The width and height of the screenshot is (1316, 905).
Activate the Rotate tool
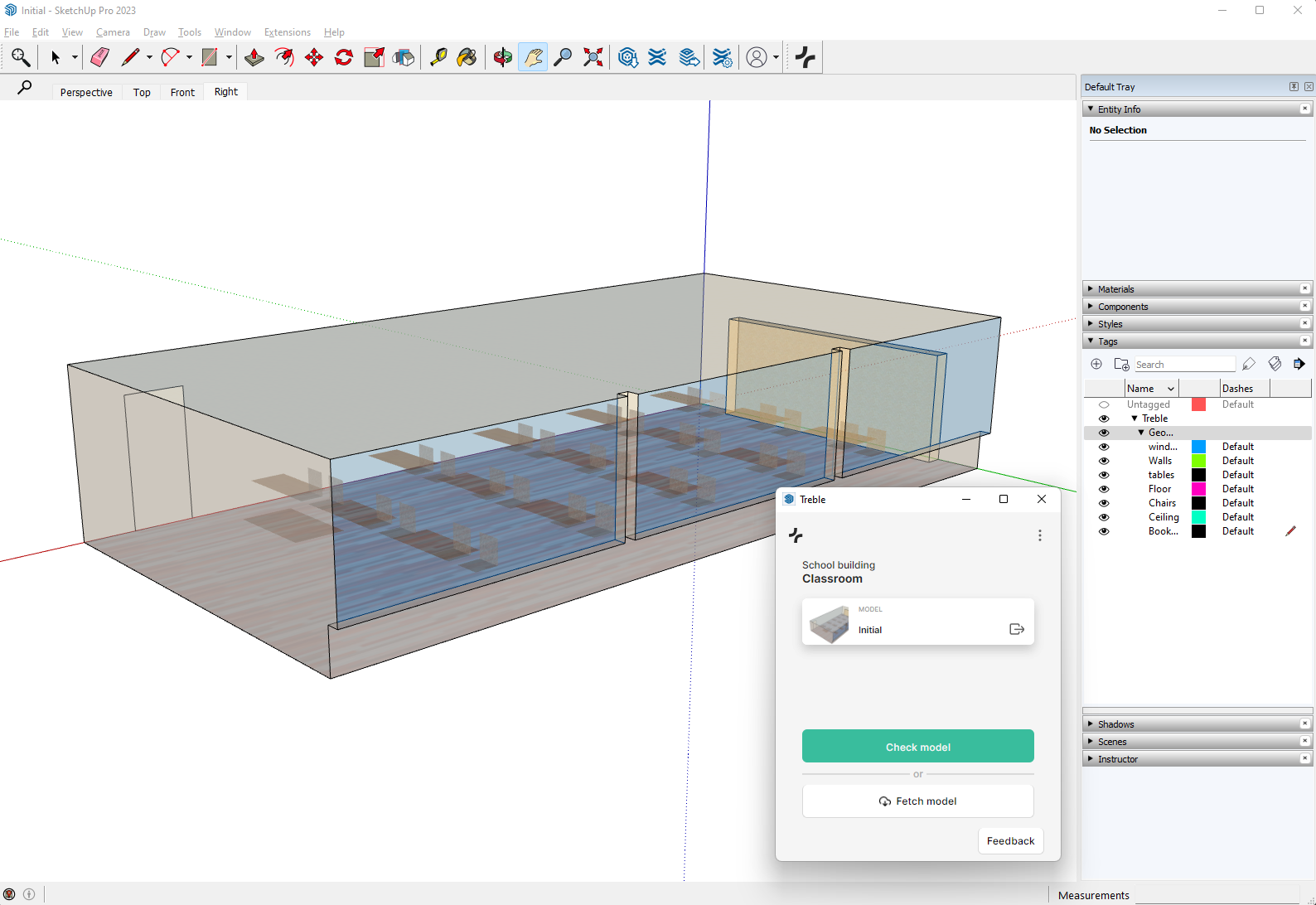pos(344,57)
